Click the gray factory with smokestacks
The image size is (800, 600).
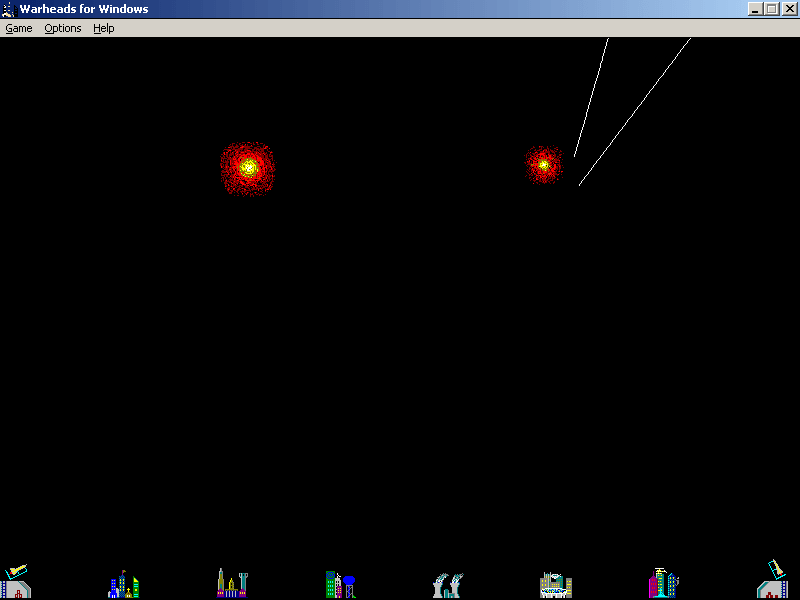448,586
